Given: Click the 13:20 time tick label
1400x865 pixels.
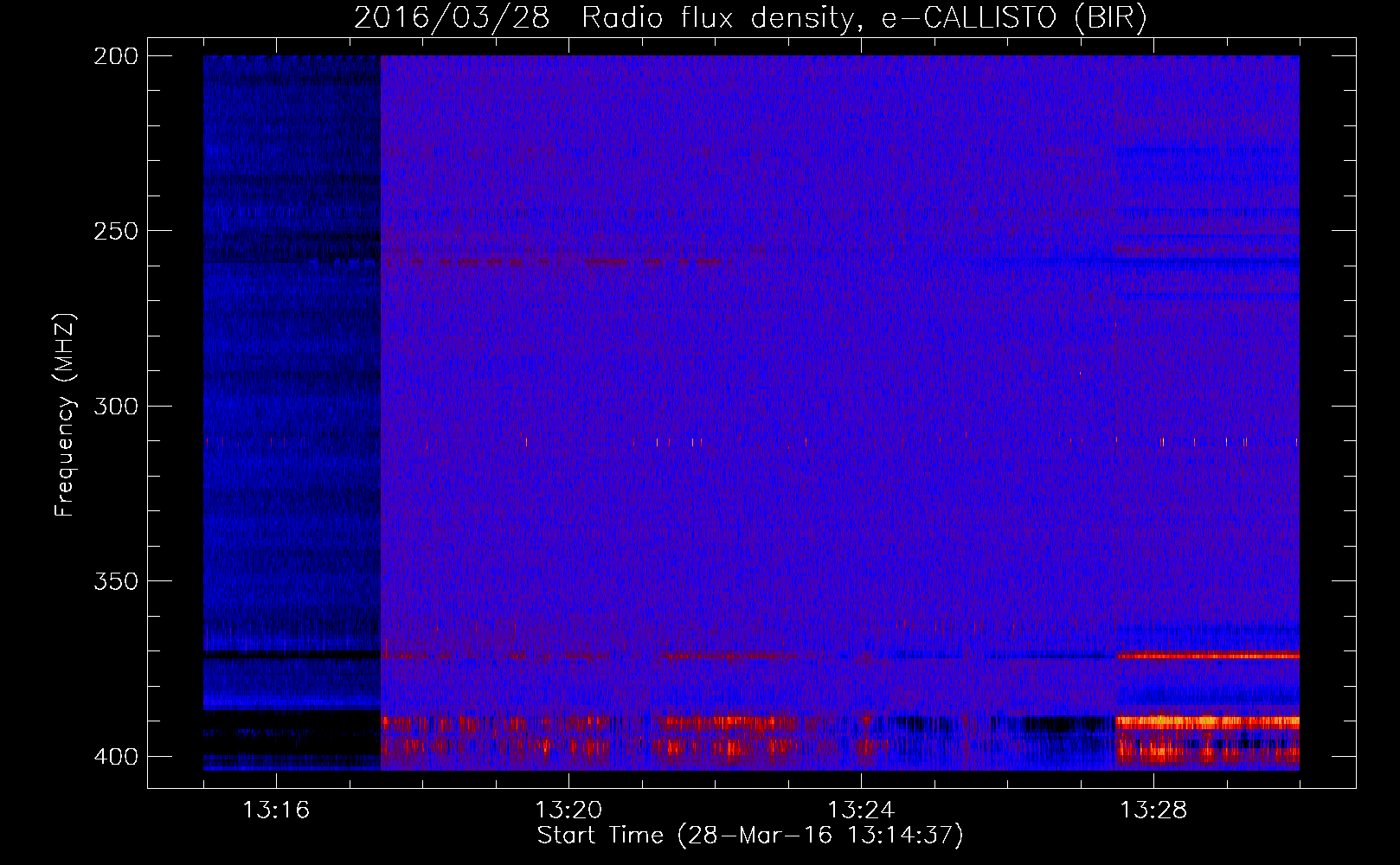Looking at the screenshot, I should pyautogui.click(x=568, y=810).
